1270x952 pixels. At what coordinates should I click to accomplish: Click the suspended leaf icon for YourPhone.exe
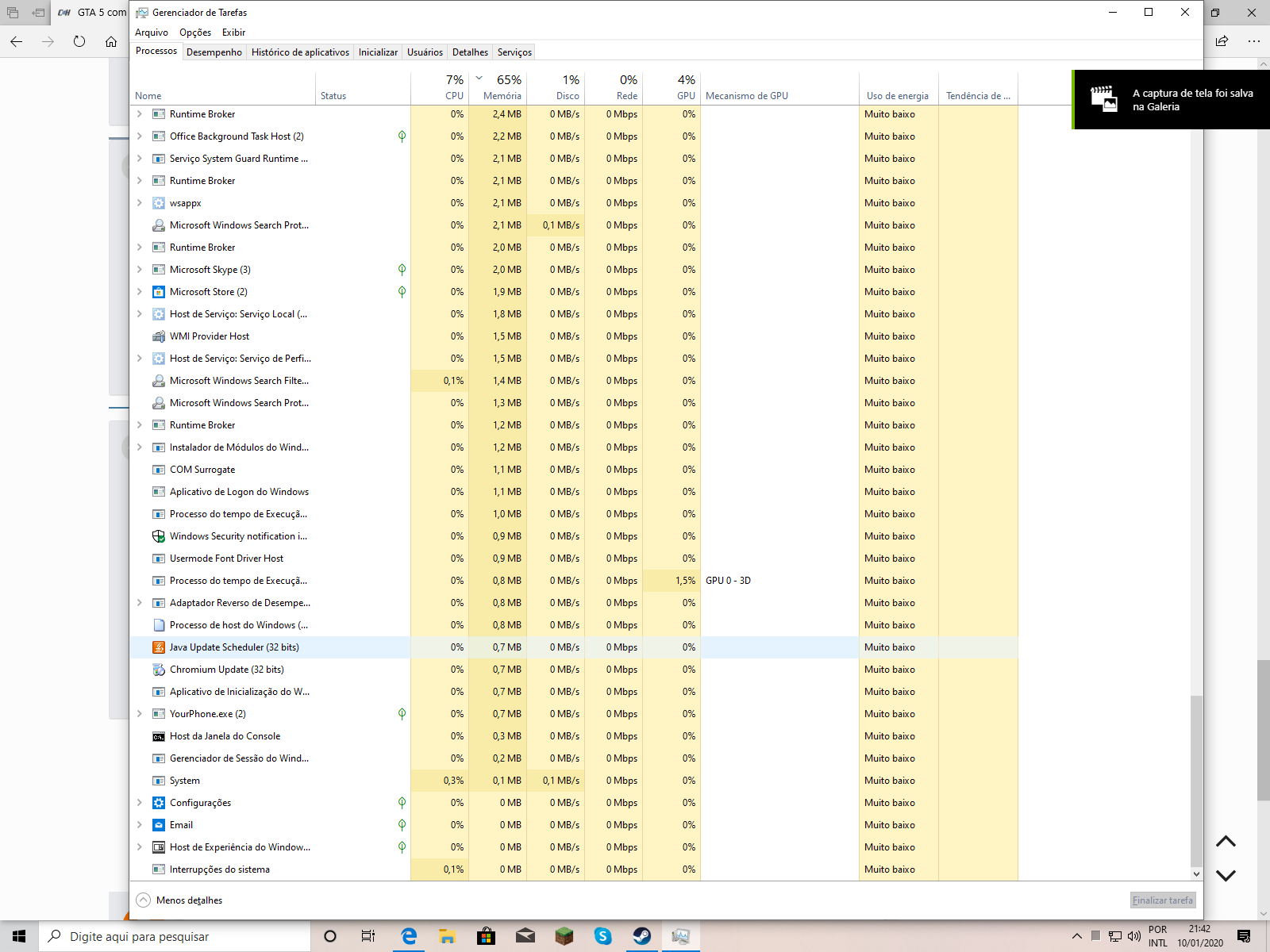[x=402, y=714]
